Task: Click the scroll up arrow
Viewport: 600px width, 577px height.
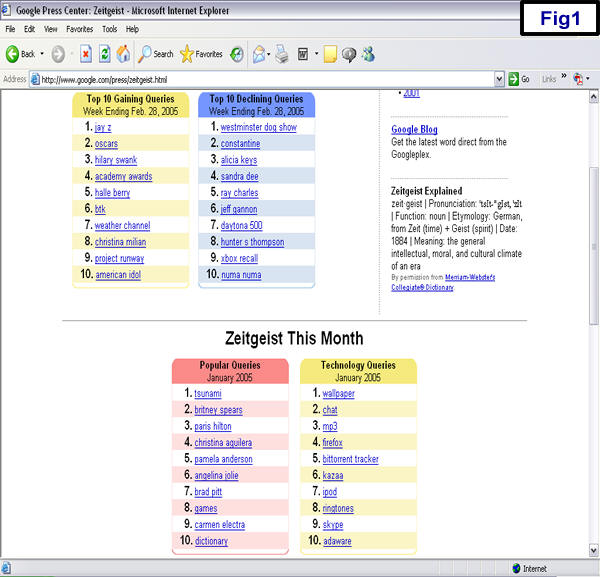Action: 593,96
